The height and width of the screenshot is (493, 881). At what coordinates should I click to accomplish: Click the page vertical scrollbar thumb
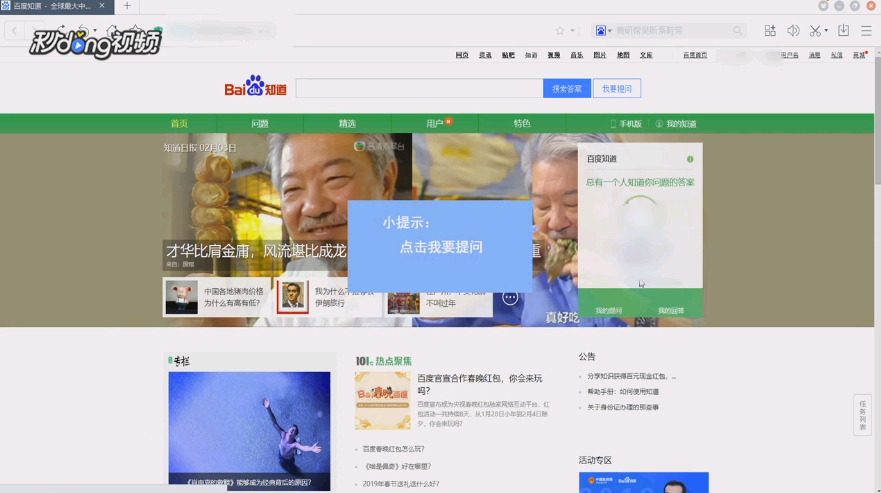[x=878, y=119]
